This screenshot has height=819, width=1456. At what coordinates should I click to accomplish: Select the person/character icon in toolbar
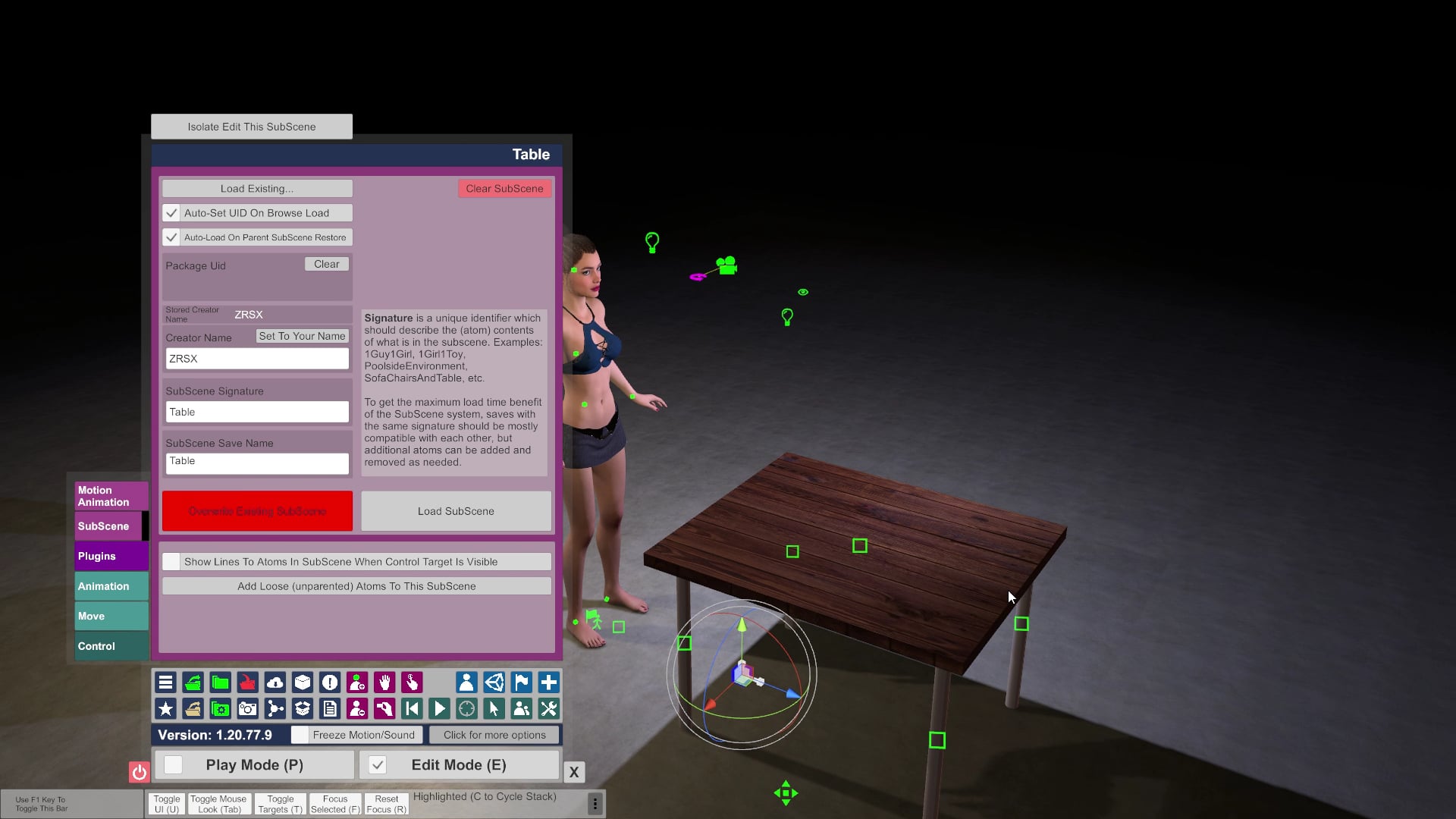click(x=465, y=681)
